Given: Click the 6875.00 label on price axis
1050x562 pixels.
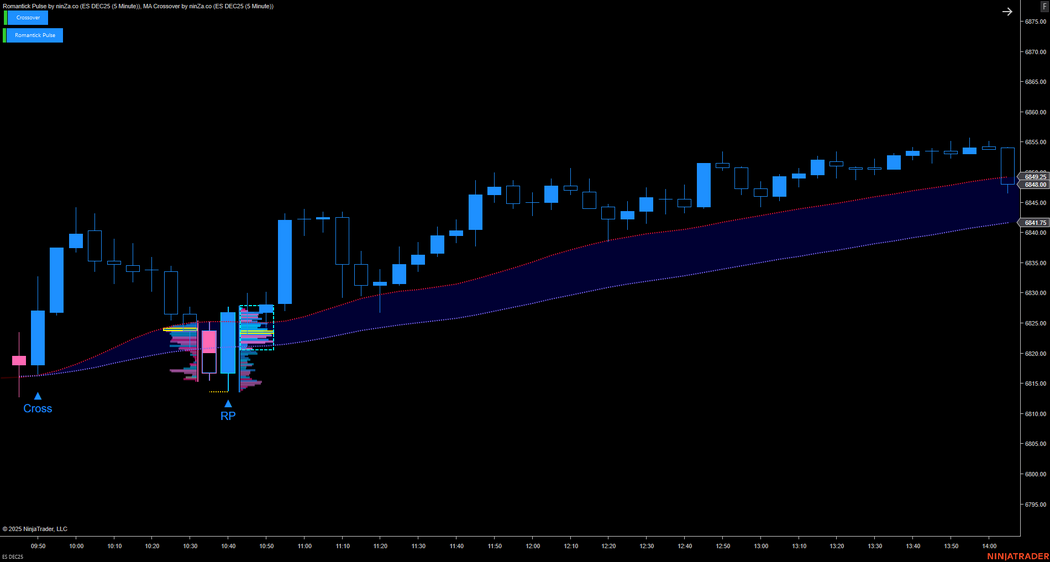Looking at the screenshot, I should [x=1034, y=22].
